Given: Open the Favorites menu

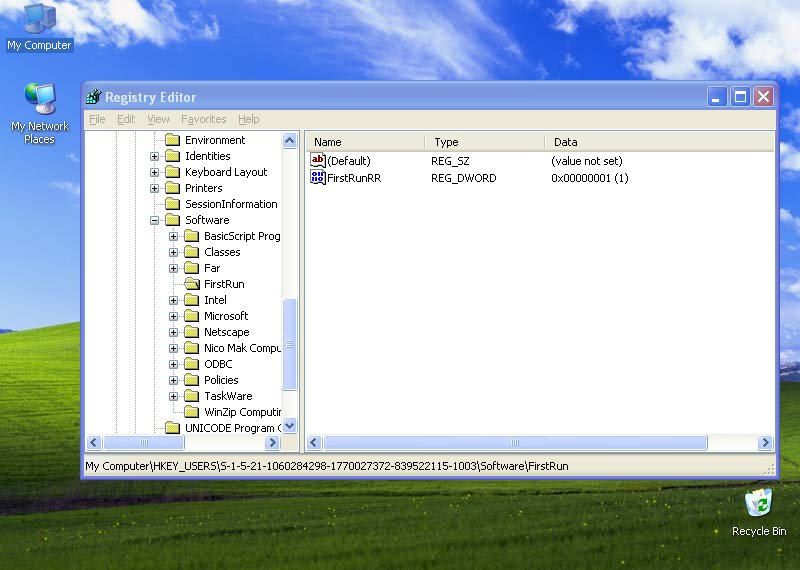Looking at the screenshot, I should tap(204, 119).
